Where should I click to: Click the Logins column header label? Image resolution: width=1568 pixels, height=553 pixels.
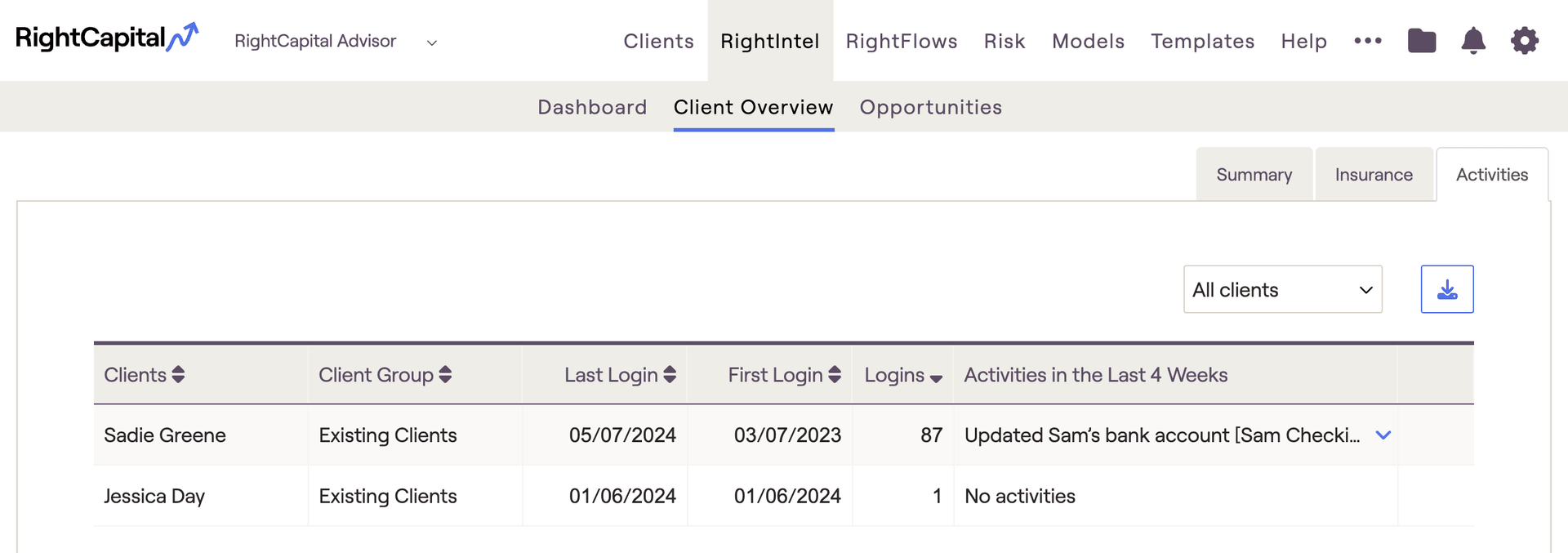894,375
